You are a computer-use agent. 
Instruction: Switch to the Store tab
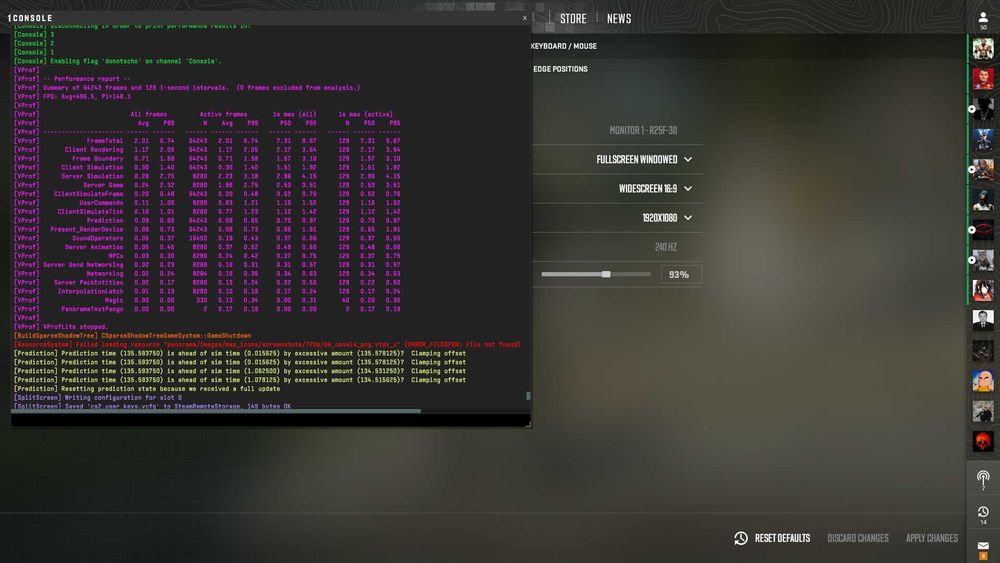coord(573,18)
